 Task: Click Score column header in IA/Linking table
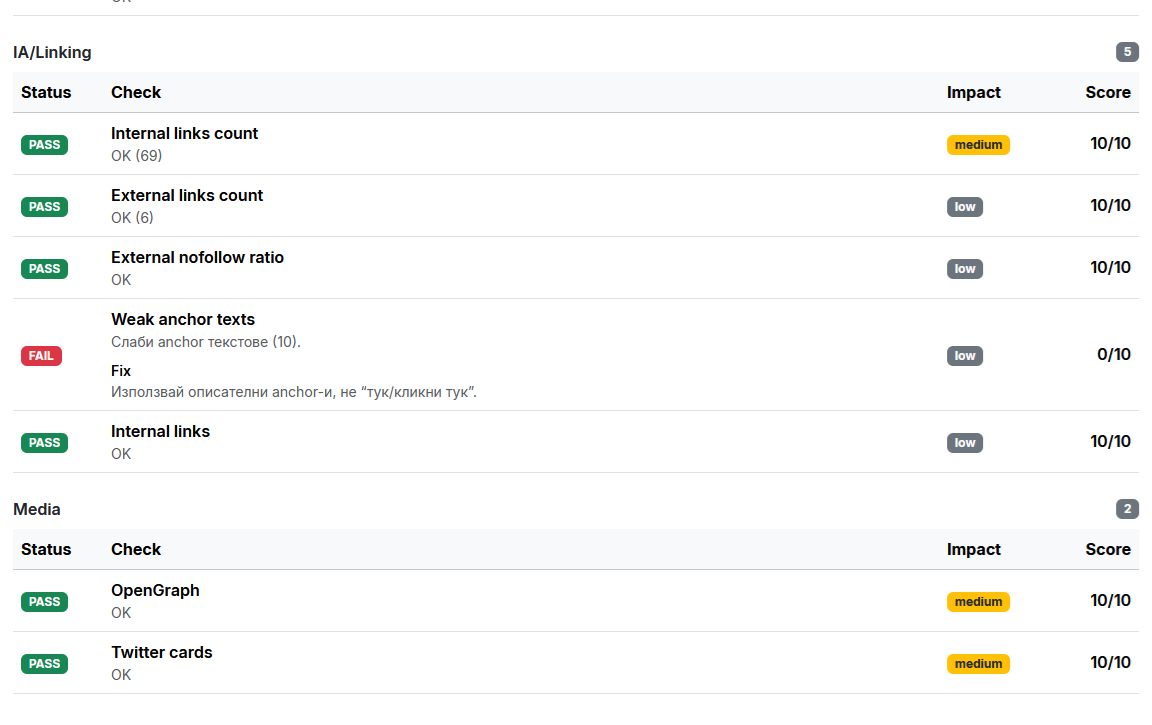1108,92
